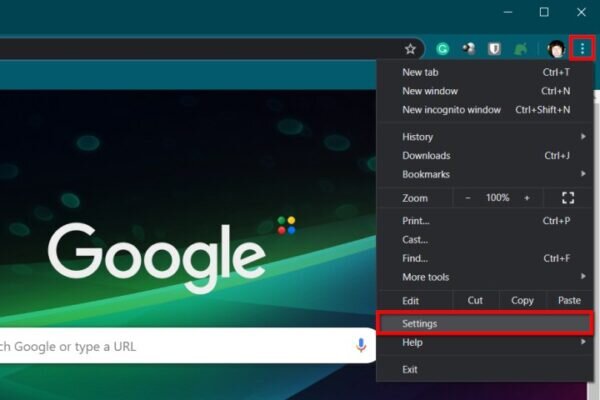Expand the Help submenu
Image resolution: width=600 pixels, height=400 pixels.
485,343
